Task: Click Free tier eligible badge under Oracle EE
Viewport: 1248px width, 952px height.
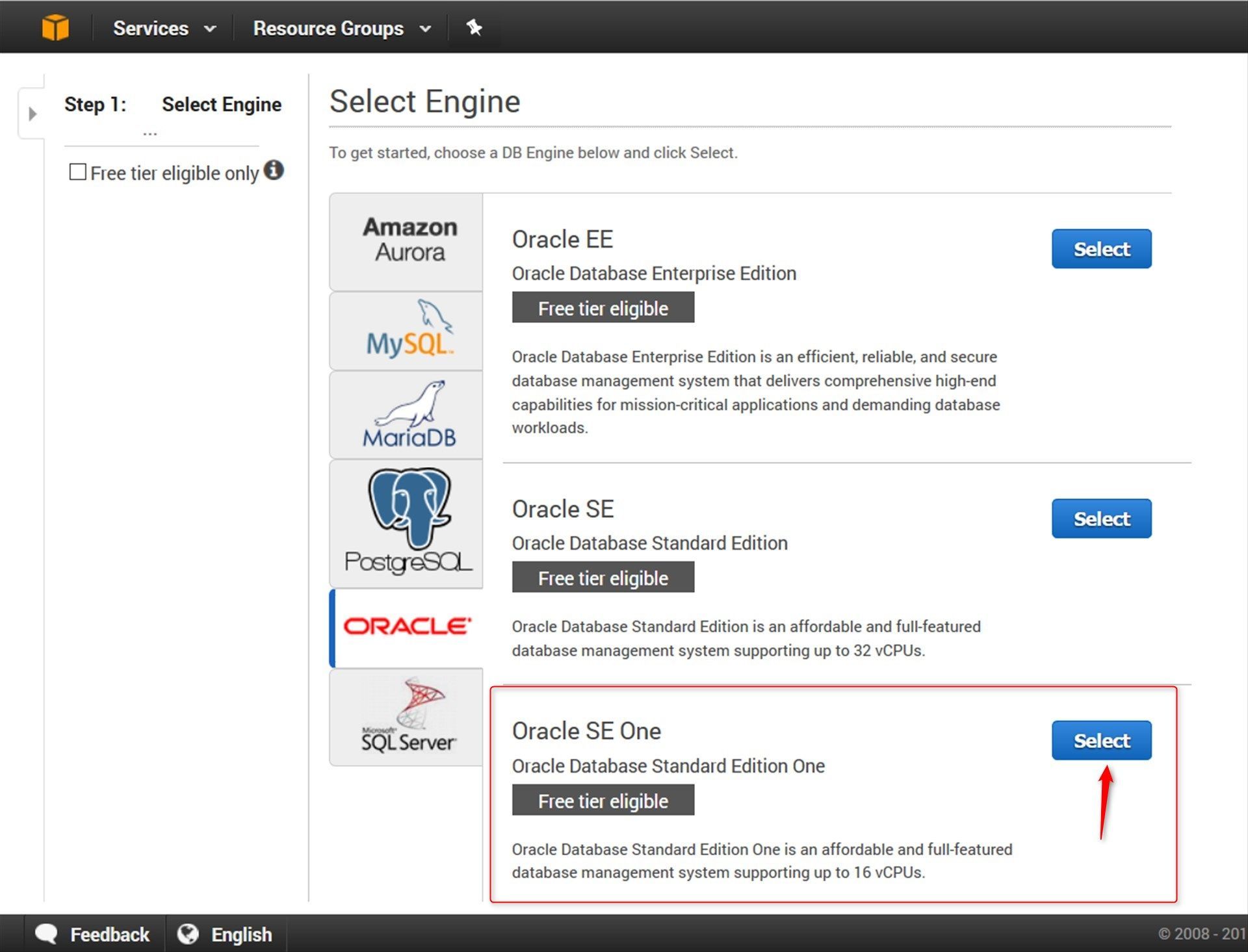Action: [x=603, y=307]
